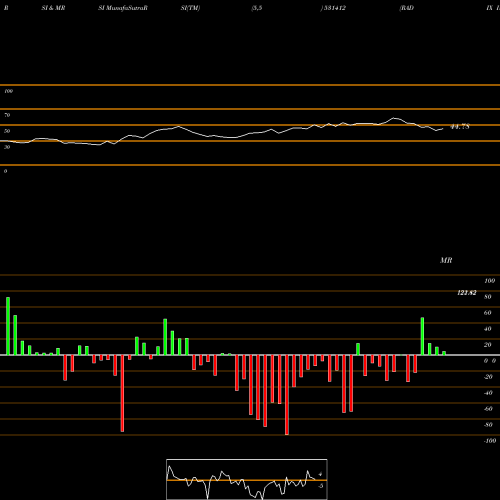This screenshot has height=500, width=500.
Task: Click the MR axis label -60
Action: click(x=488, y=409)
